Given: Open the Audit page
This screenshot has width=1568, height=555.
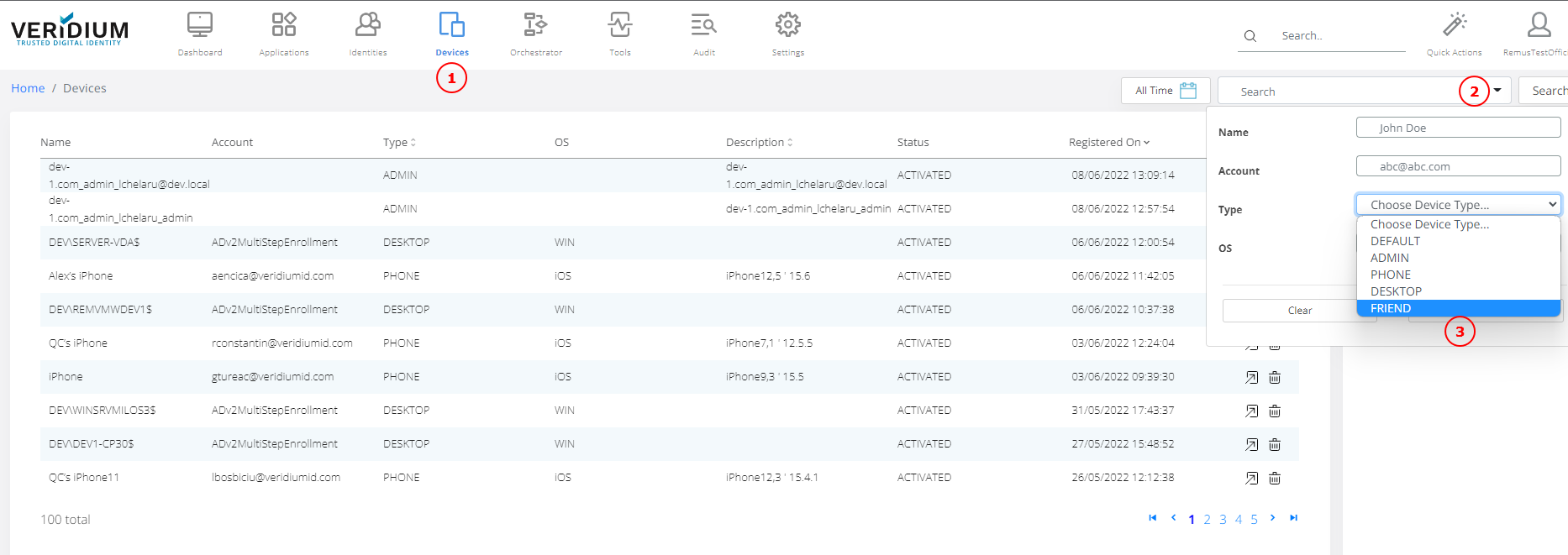Looking at the screenshot, I should [x=704, y=34].
